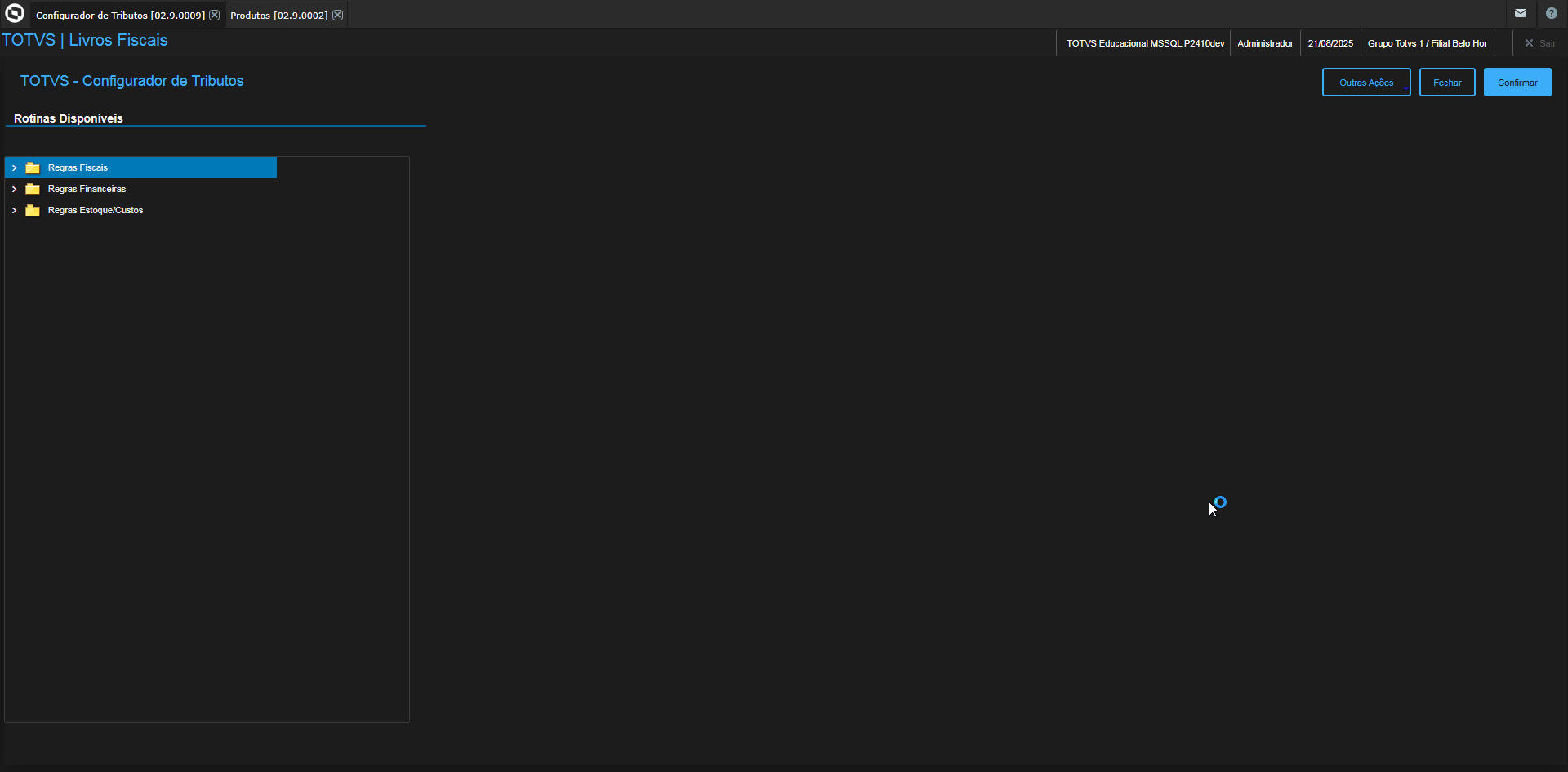Click the TOTVS Educacional MSSQL P2410dev environment

[1145, 43]
